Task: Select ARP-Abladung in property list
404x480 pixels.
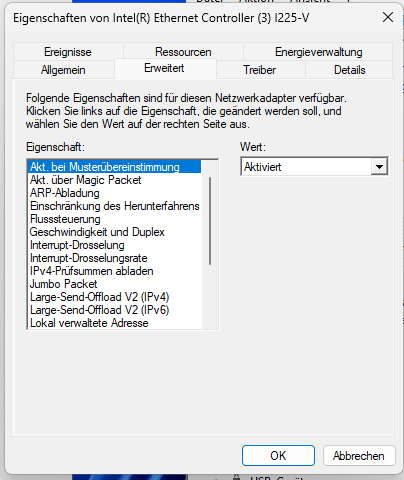Action: [x=115, y=193]
